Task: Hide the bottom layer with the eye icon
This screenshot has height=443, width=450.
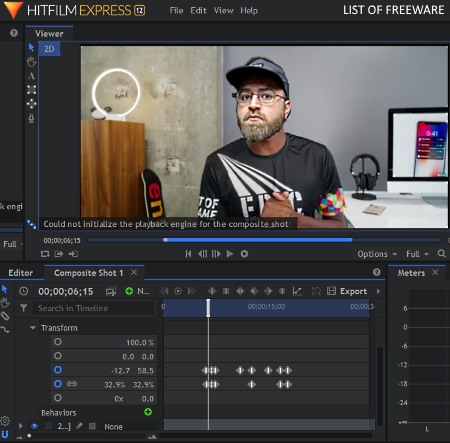Action: (34, 426)
